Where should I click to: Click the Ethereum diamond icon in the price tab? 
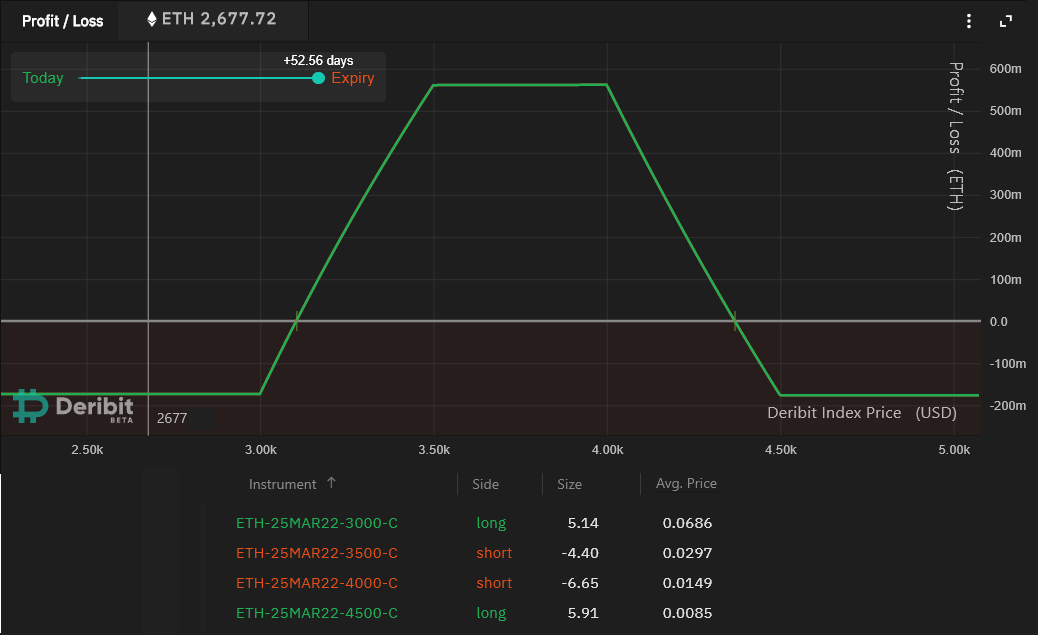pos(153,19)
